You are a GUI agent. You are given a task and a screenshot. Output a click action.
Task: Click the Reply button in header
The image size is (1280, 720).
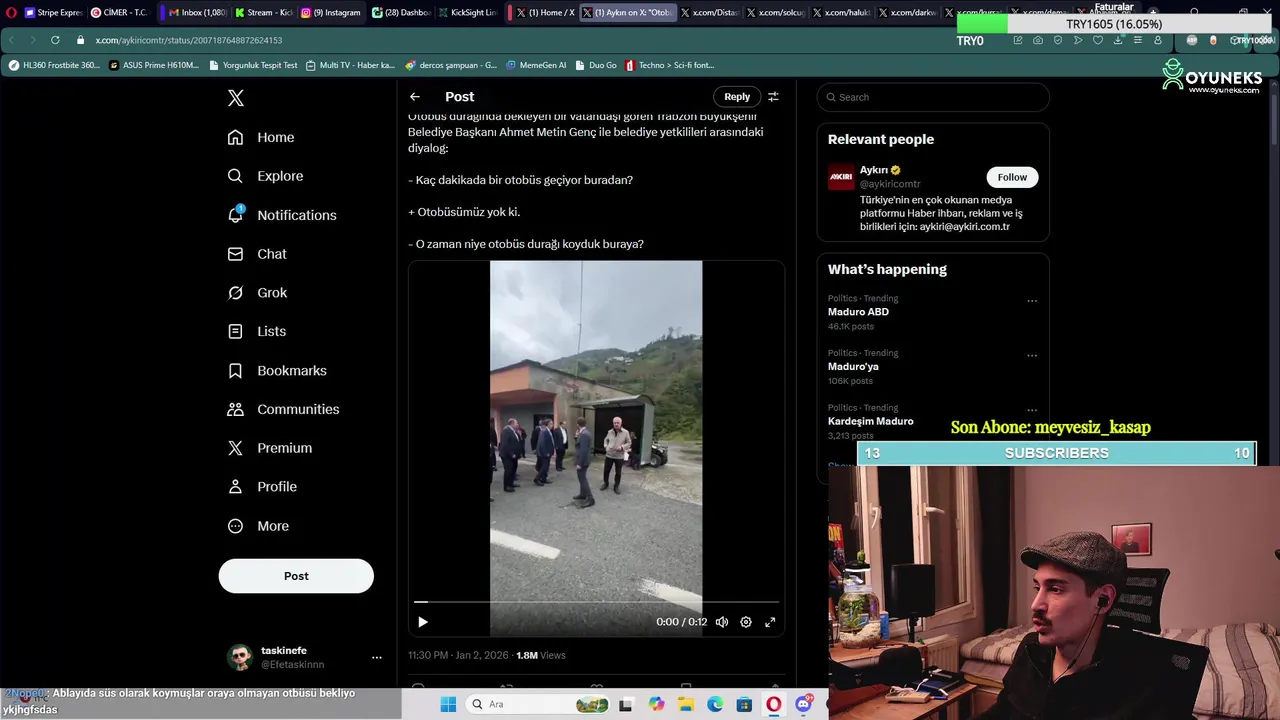coord(737,97)
